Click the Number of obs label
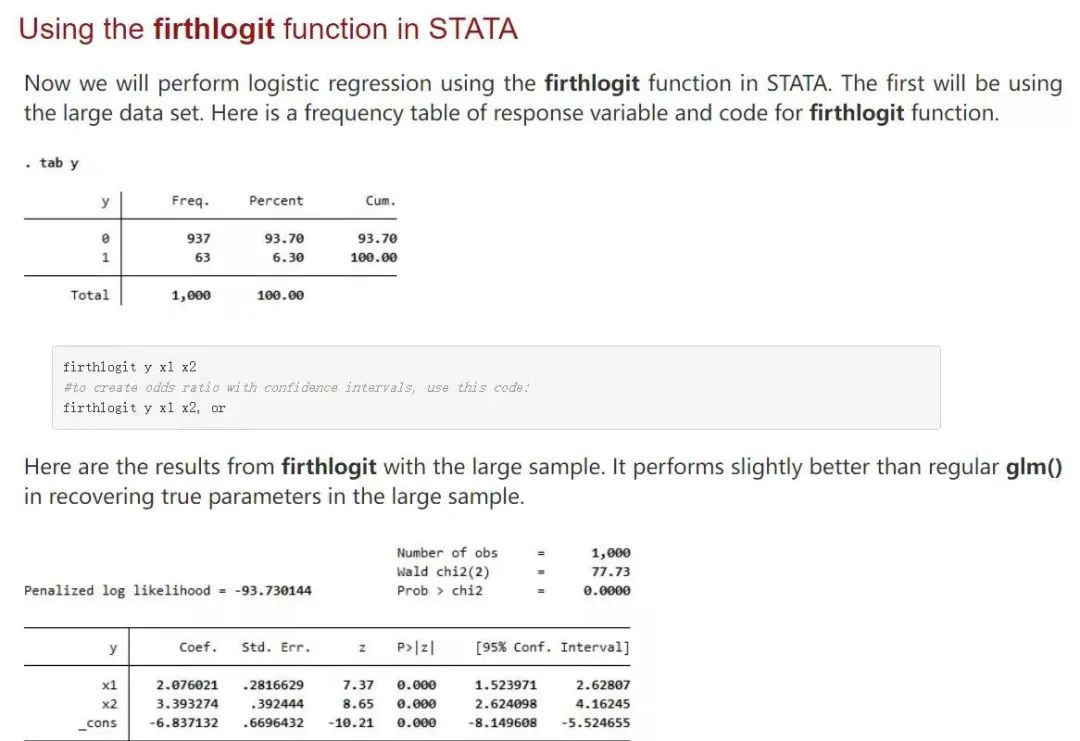 447,552
